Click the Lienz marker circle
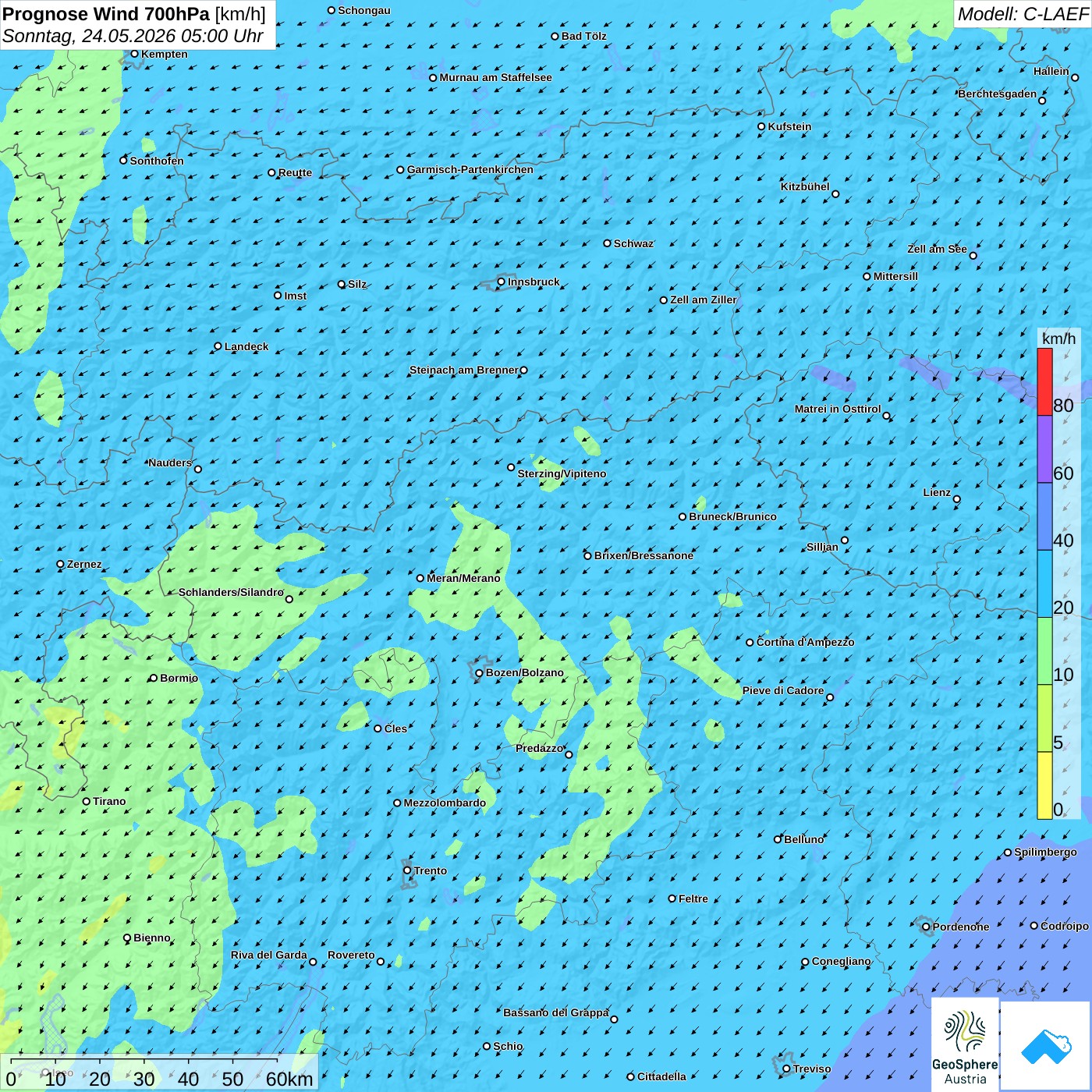This screenshot has height=1092, width=1092. 957,499
